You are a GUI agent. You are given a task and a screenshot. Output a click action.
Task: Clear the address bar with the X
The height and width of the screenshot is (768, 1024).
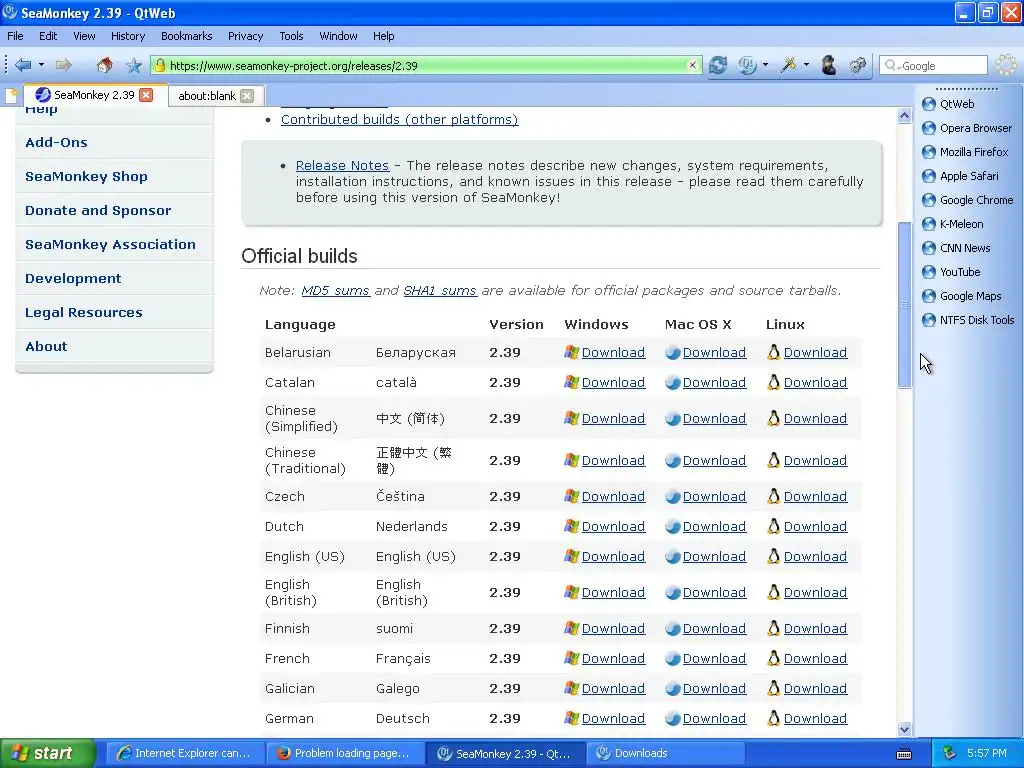click(692, 65)
